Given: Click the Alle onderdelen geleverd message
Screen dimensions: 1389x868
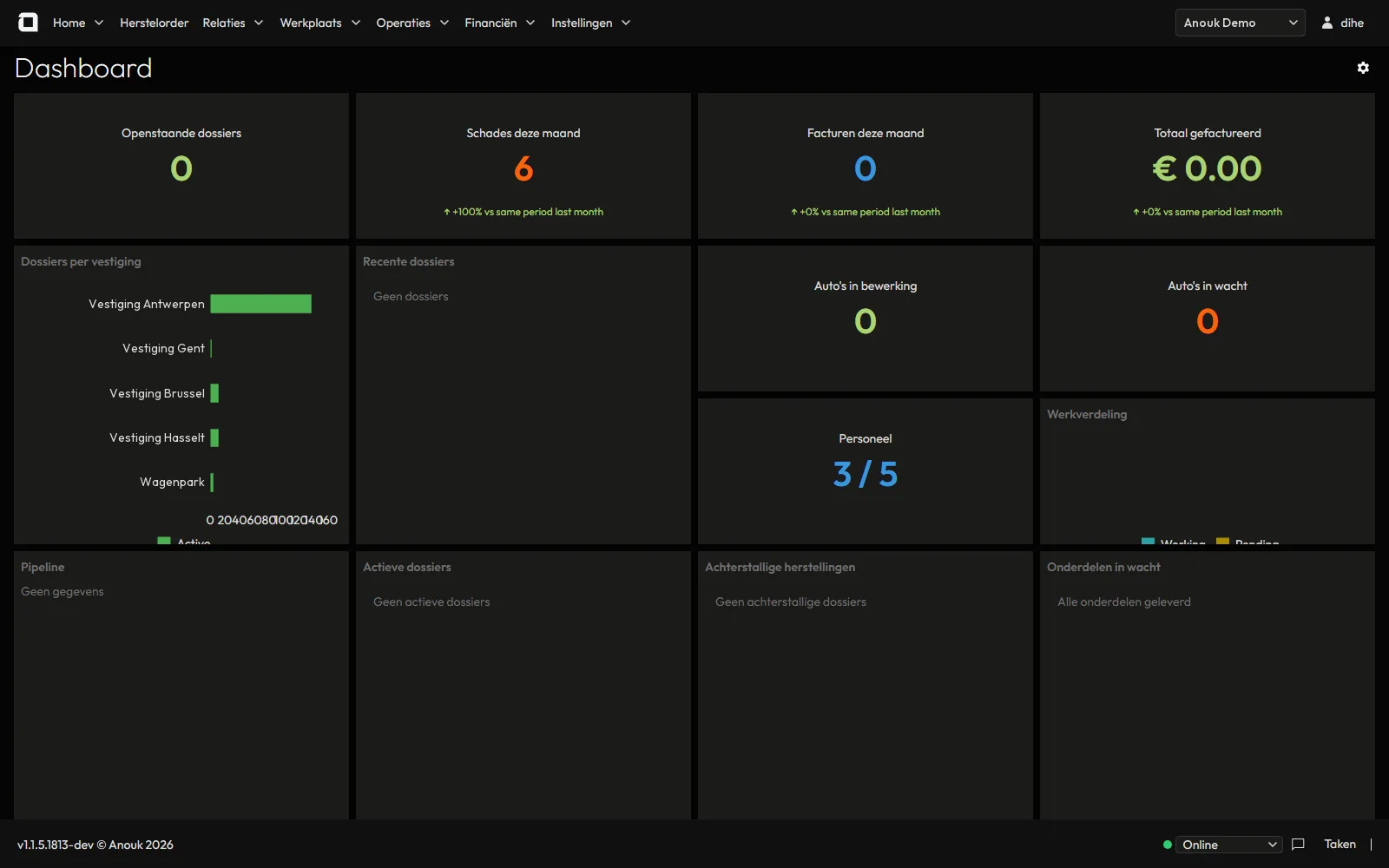Looking at the screenshot, I should click(x=1124, y=602).
